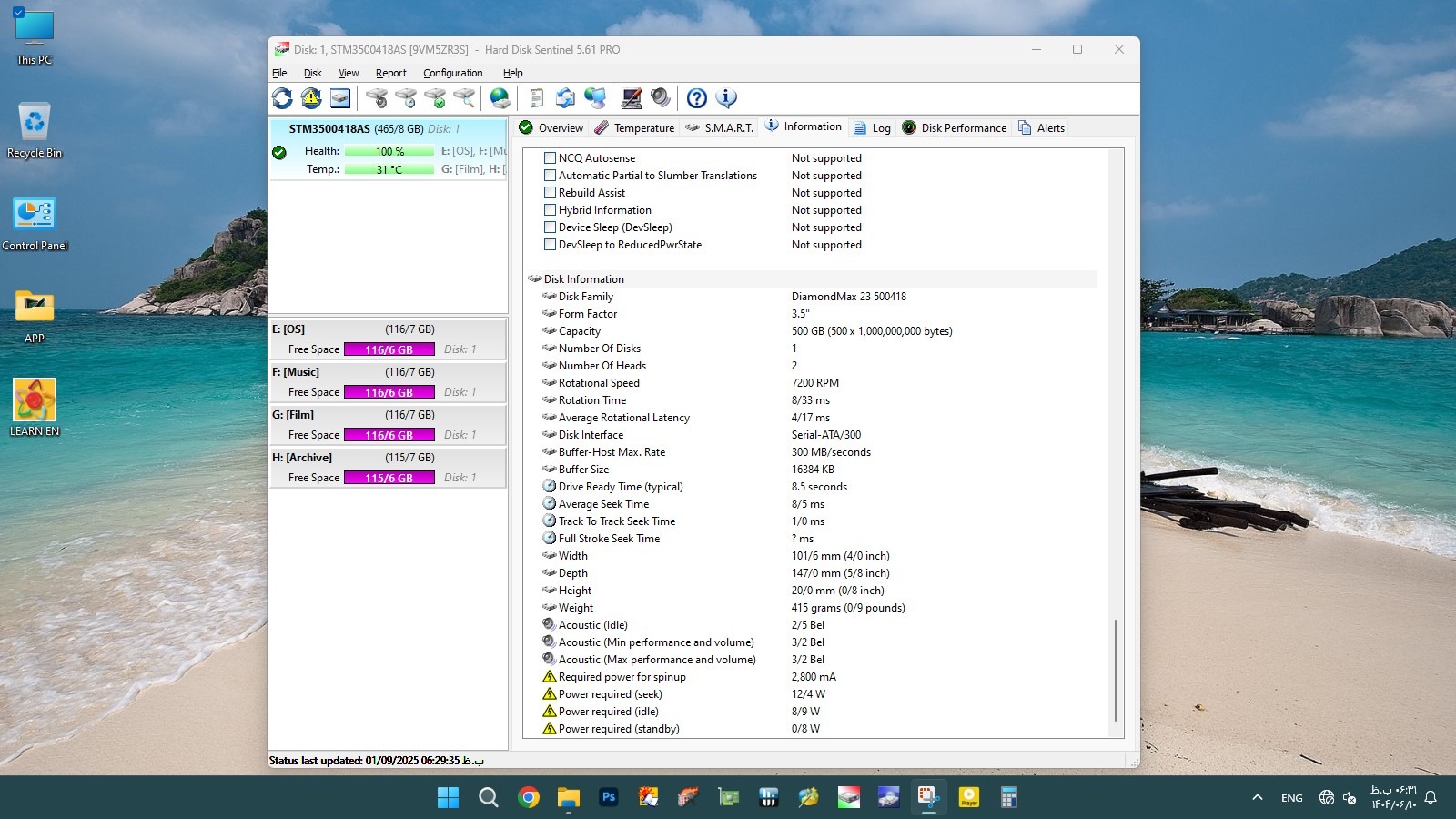Switch to the Alerts tab

coord(1041,128)
